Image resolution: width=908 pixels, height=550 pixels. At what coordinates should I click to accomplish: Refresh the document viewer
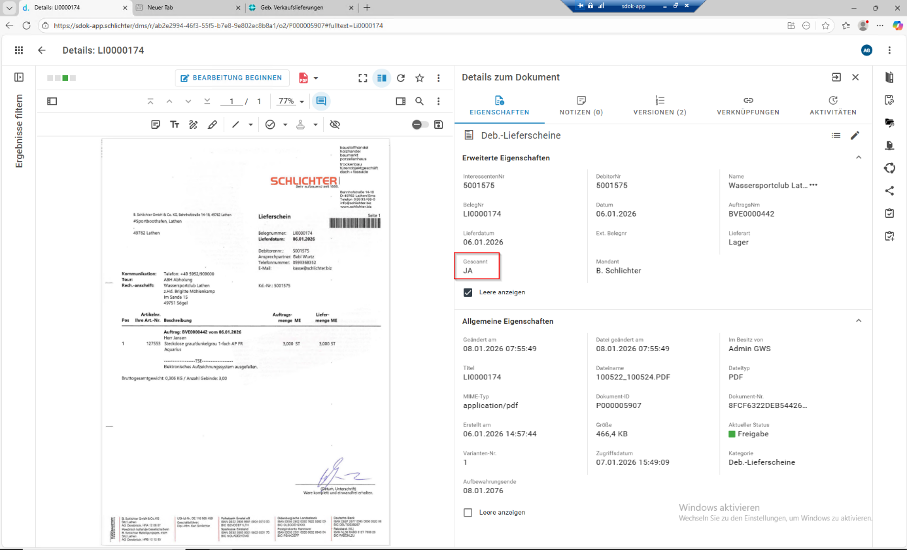coord(401,78)
